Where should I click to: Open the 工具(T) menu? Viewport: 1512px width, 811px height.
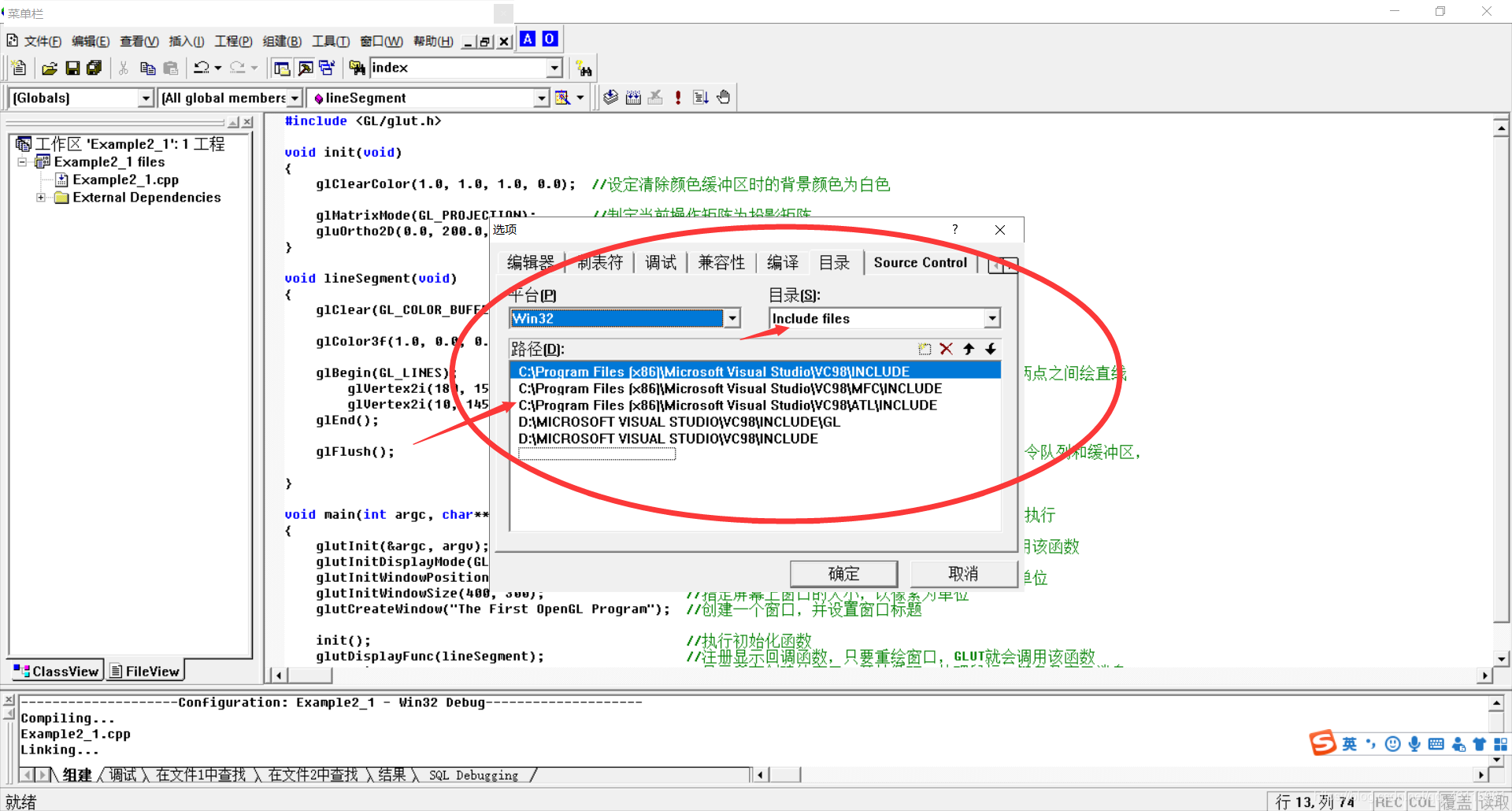[x=331, y=42]
